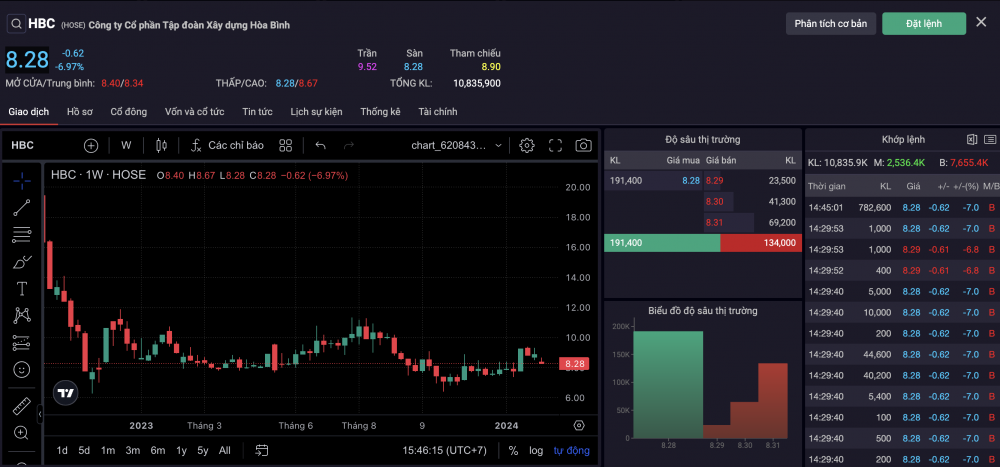The height and width of the screenshot is (467, 1000).
Task: Open the chart_620843 layout dropdown
Action: pos(456,145)
